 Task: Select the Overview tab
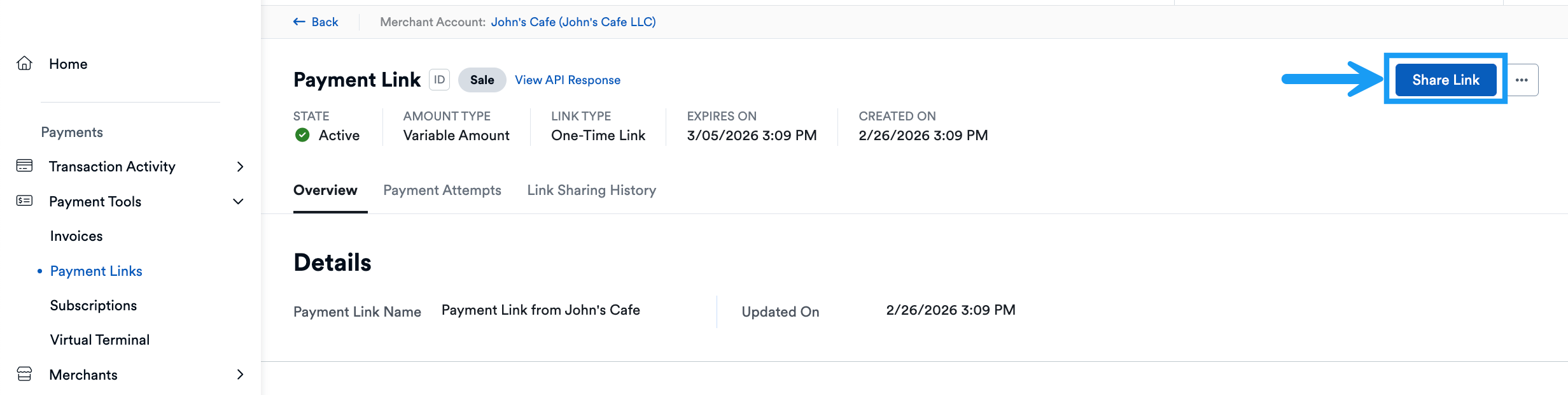click(x=325, y=190)
